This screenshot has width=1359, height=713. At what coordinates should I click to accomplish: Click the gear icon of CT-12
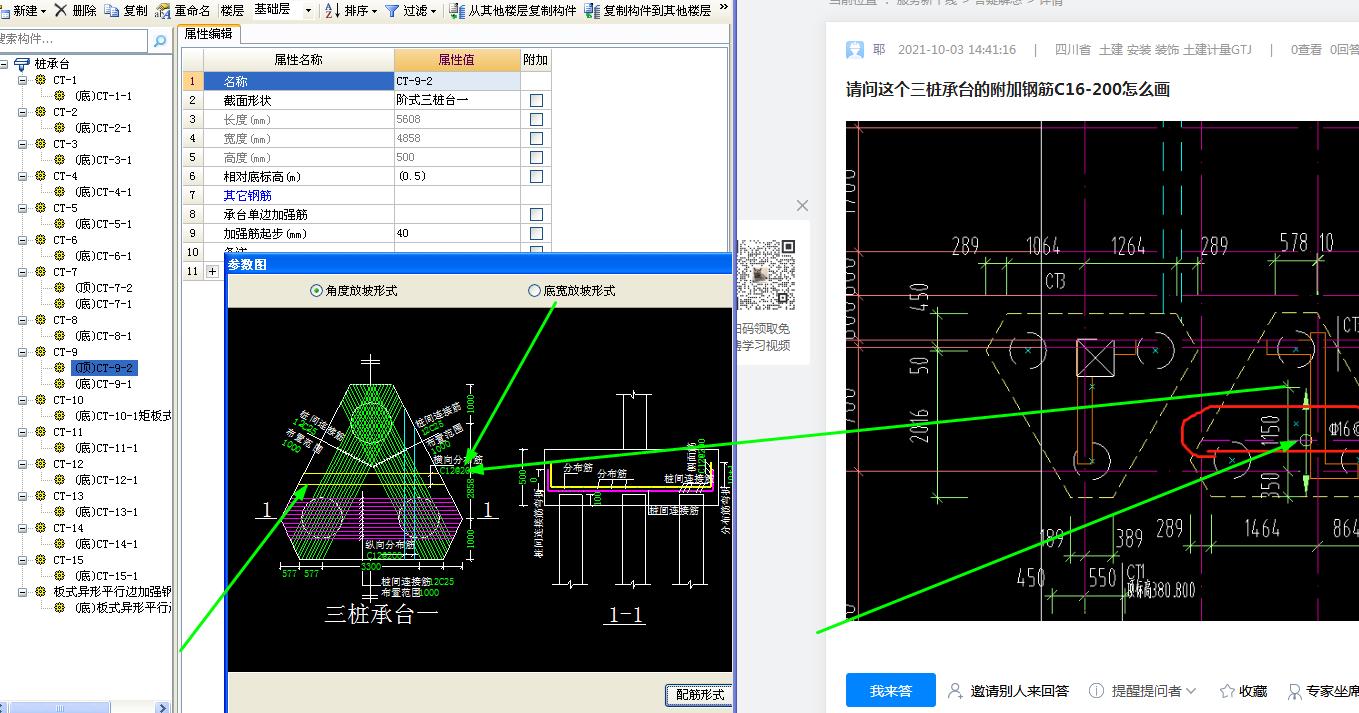pos(40,464)
